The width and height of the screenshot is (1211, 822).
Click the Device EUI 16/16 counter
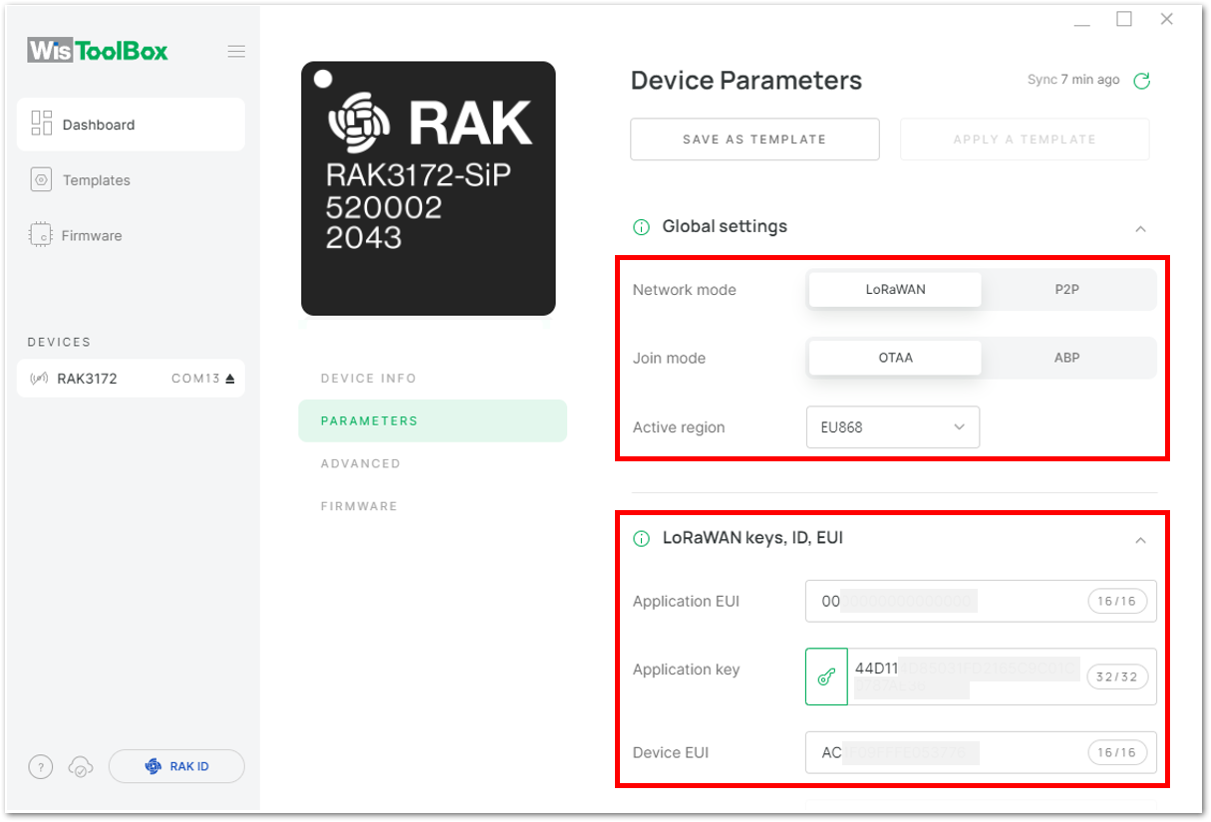[x=1117, y=753]
